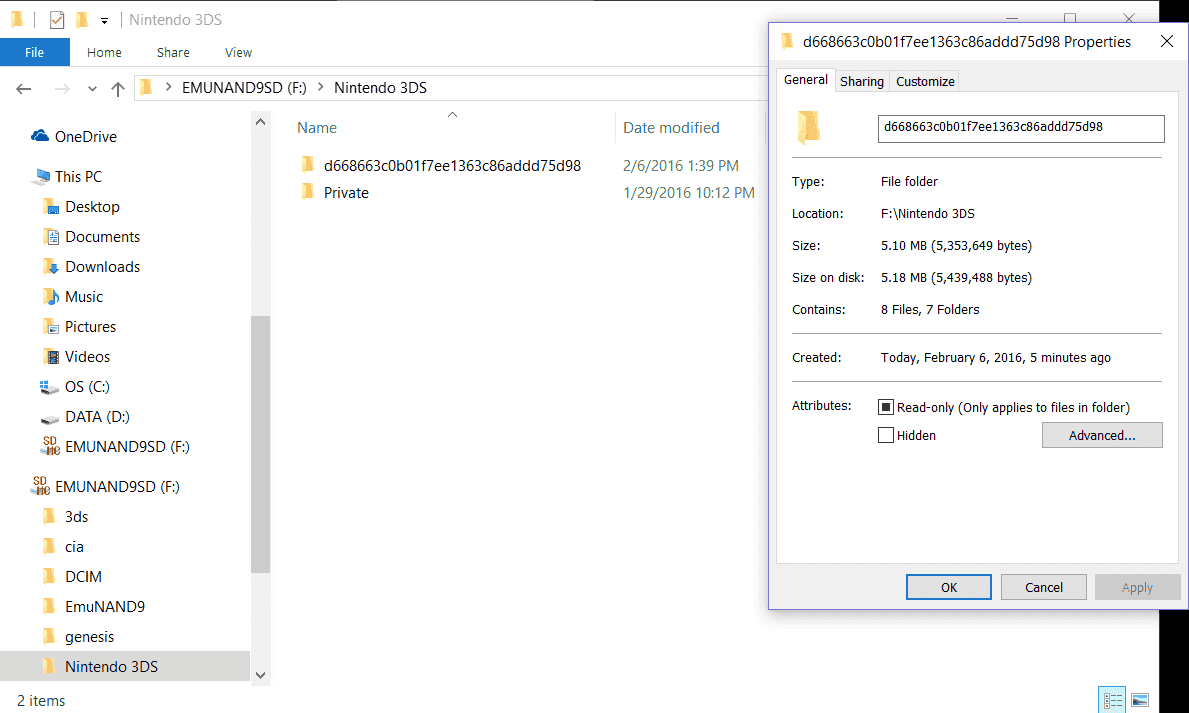
Task: Click the Videos filmstrip icon
Action: (x=51, y=356)
